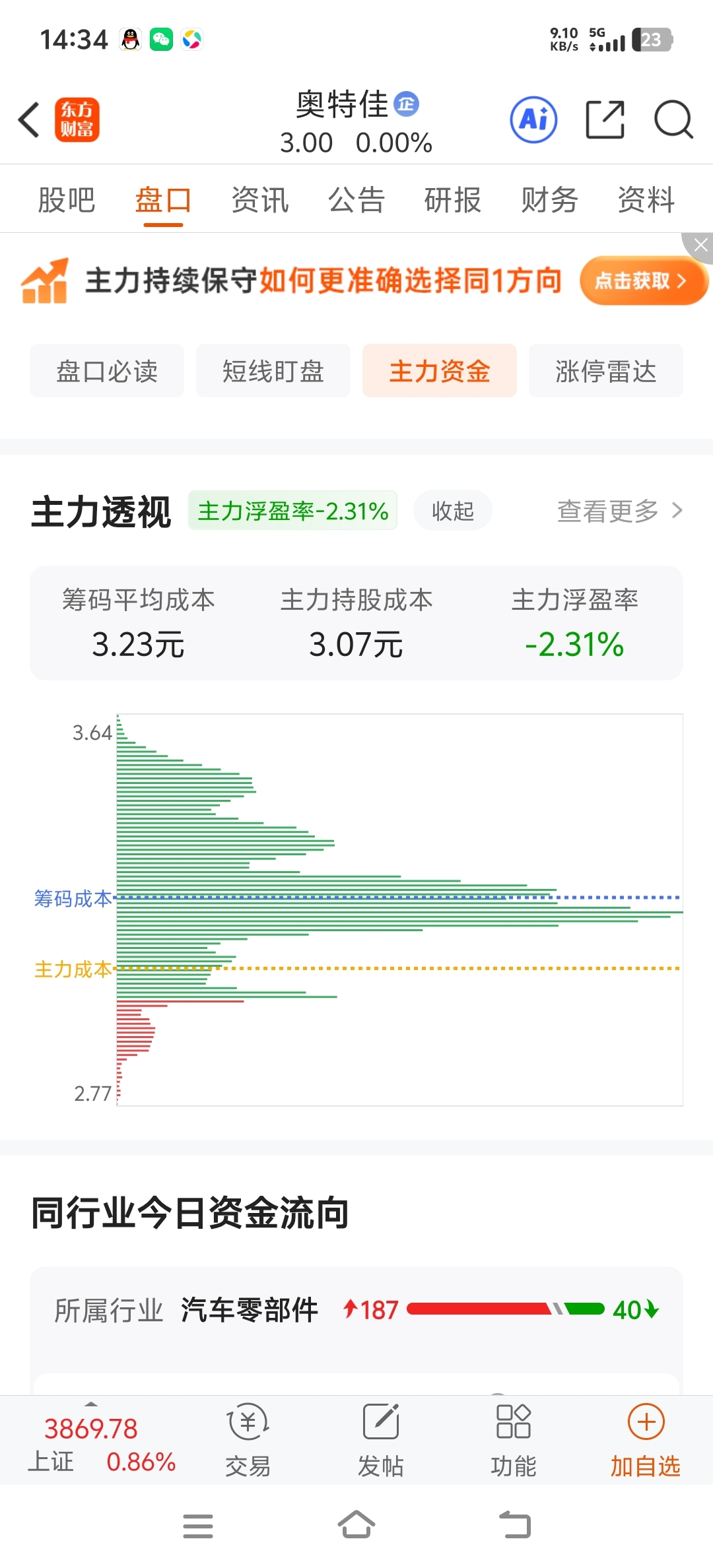The width and height of the screenshot is (713, 1568).
Task: Expand the 上证 index bar arrow
Action: tap(91, 1404)
